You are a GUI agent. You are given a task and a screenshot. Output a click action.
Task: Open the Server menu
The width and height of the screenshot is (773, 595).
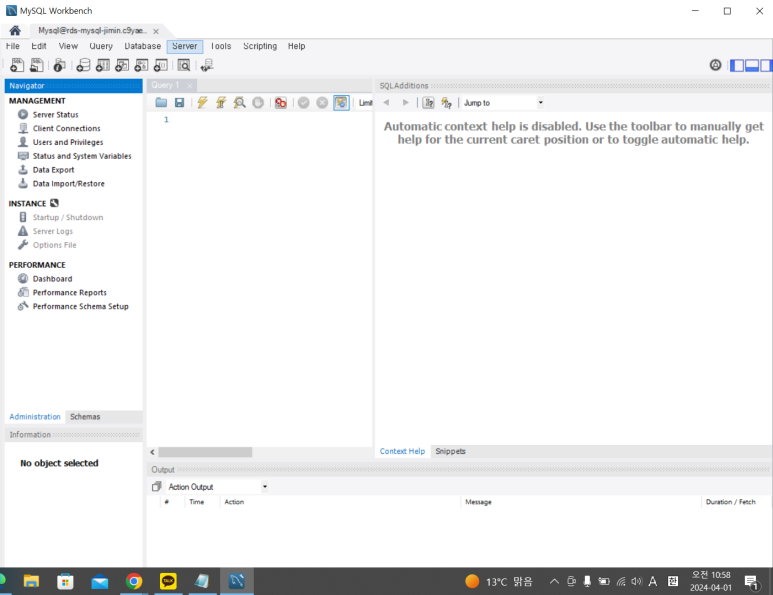(x=185, y=46)
